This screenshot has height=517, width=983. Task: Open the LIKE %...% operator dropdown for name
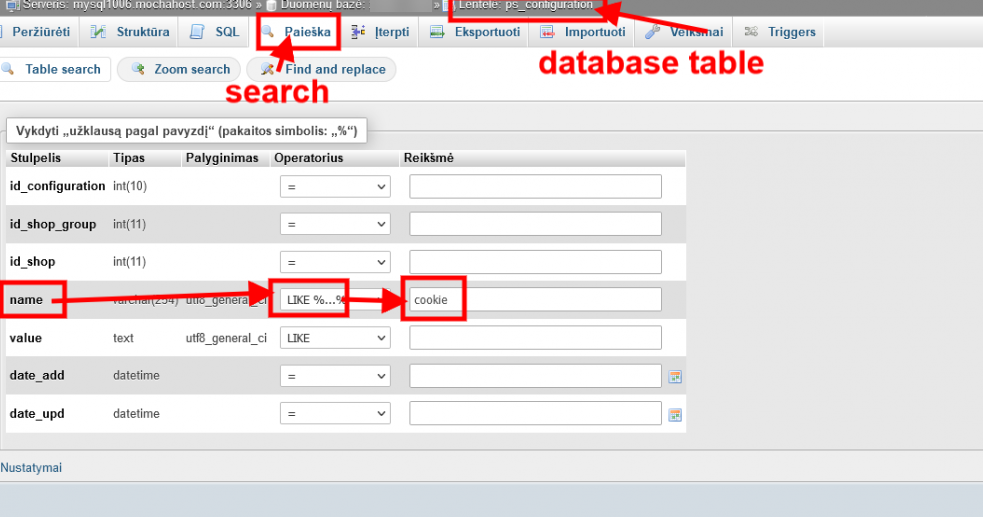pos(335,300)
